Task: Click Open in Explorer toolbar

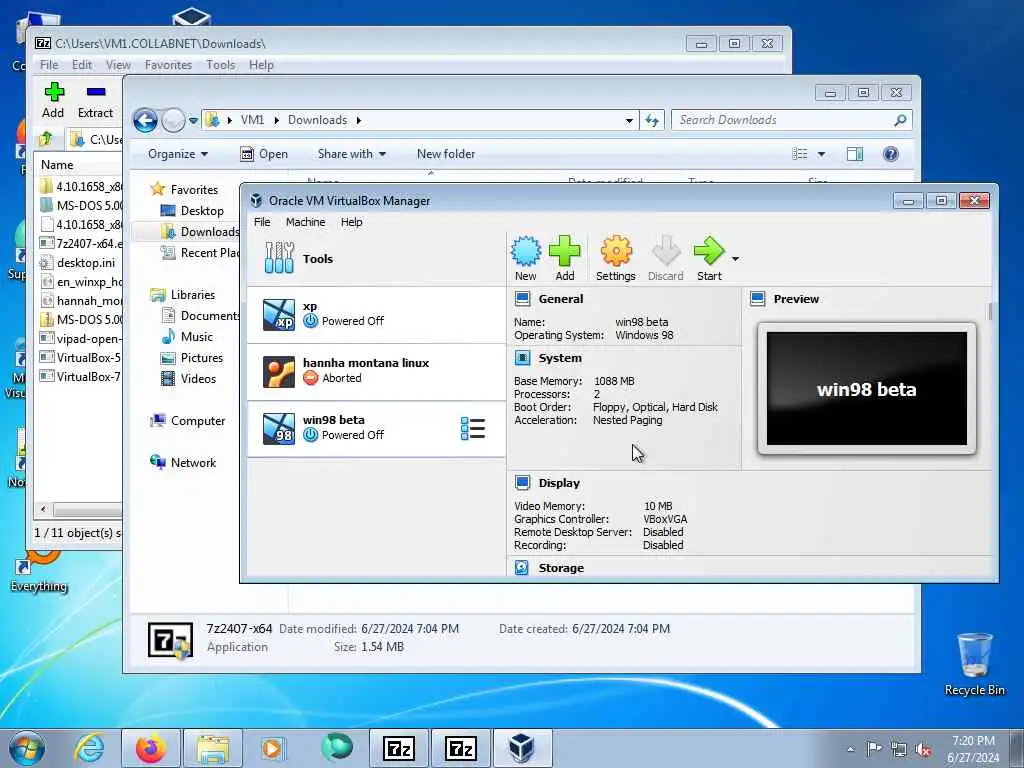Action: click(x=264, y=154)
